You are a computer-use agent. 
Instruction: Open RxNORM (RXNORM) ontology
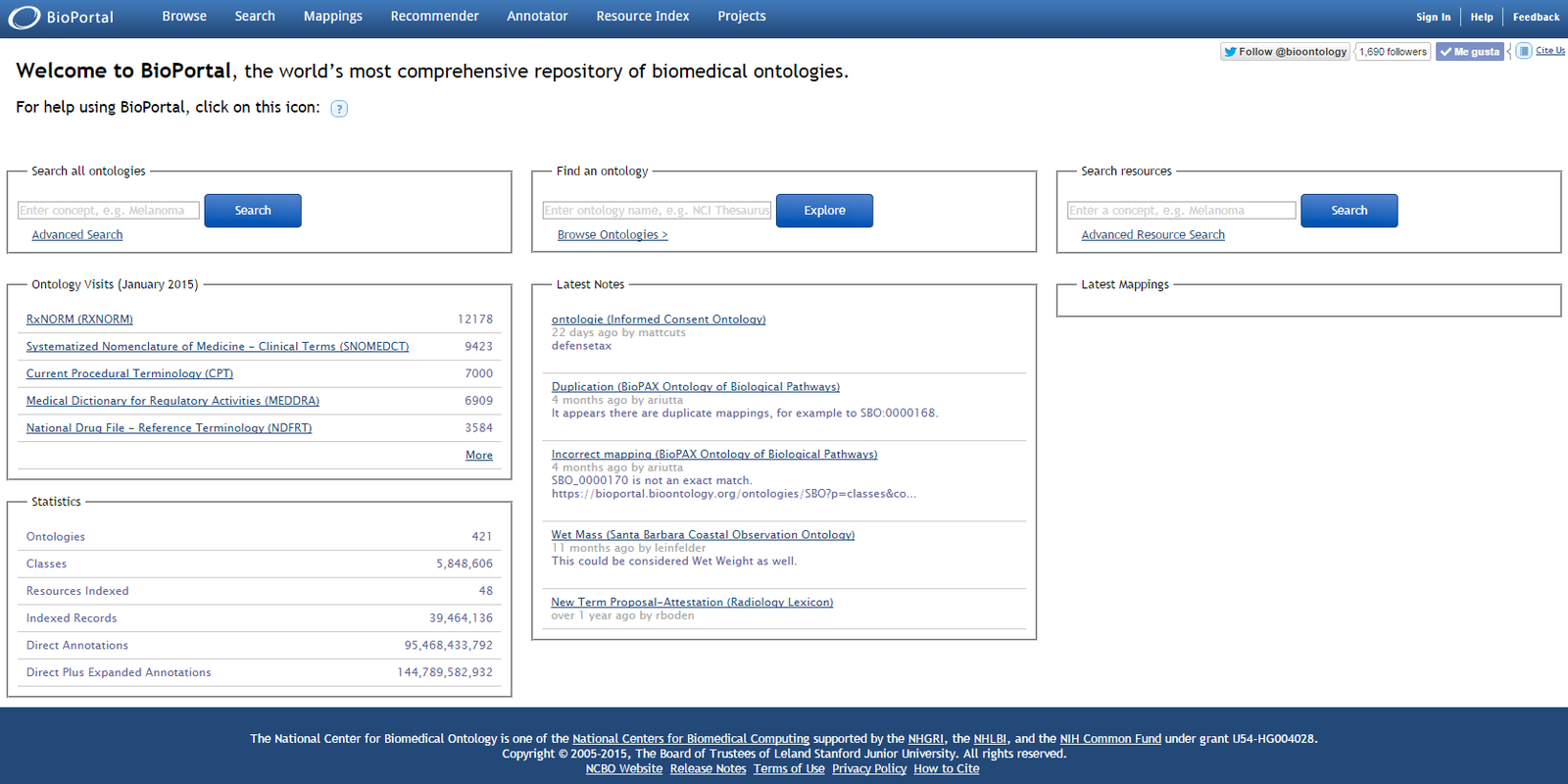point(79,319)
